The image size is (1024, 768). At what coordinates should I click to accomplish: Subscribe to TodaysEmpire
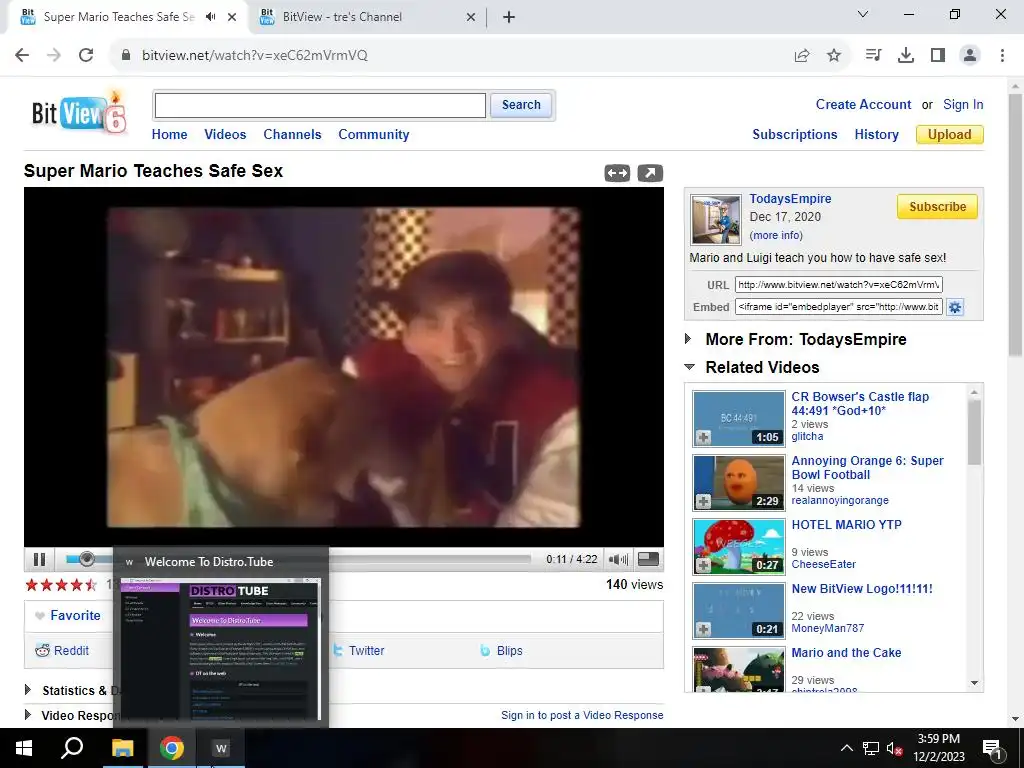pos(937,206)
